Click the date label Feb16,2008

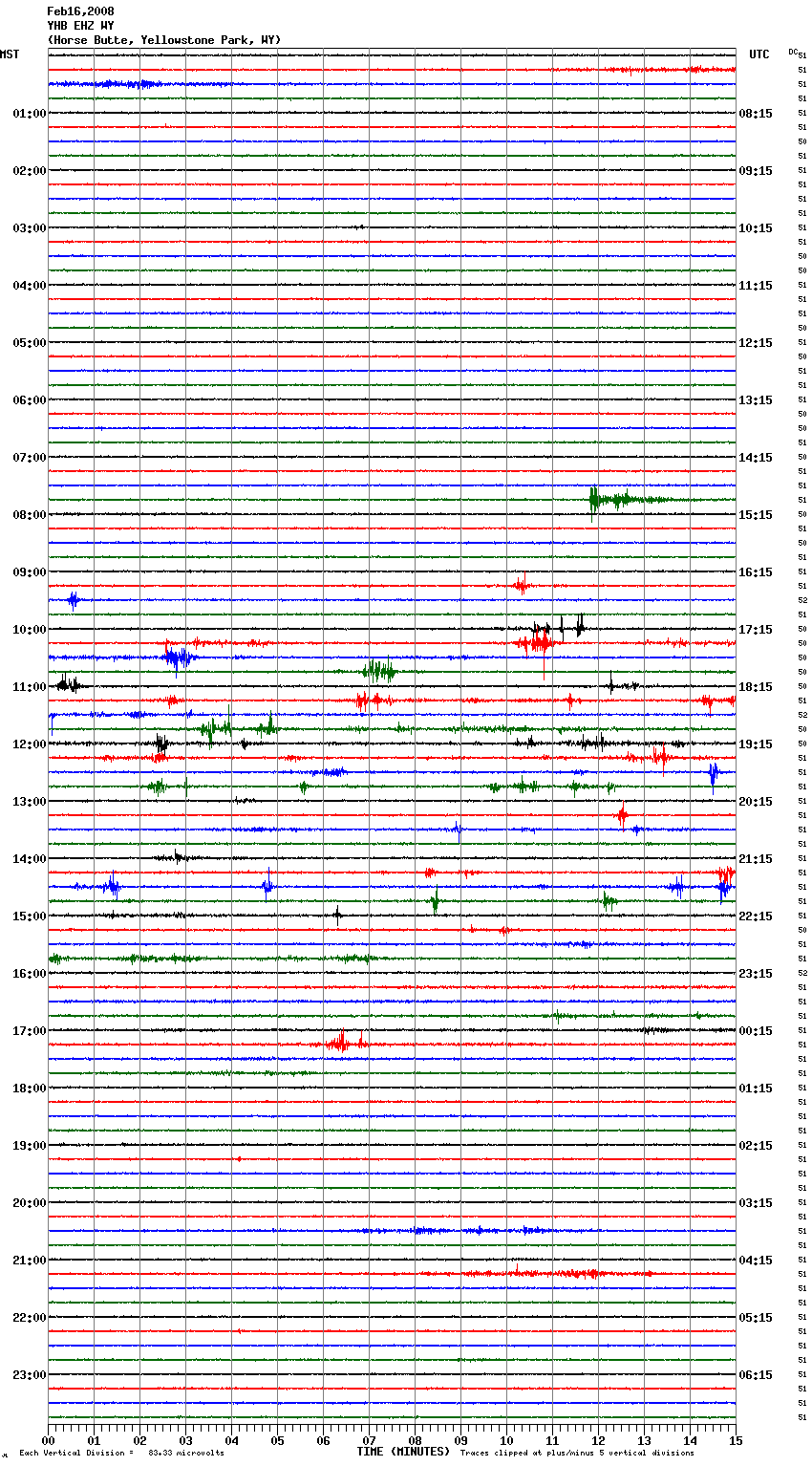coord(80,11)
